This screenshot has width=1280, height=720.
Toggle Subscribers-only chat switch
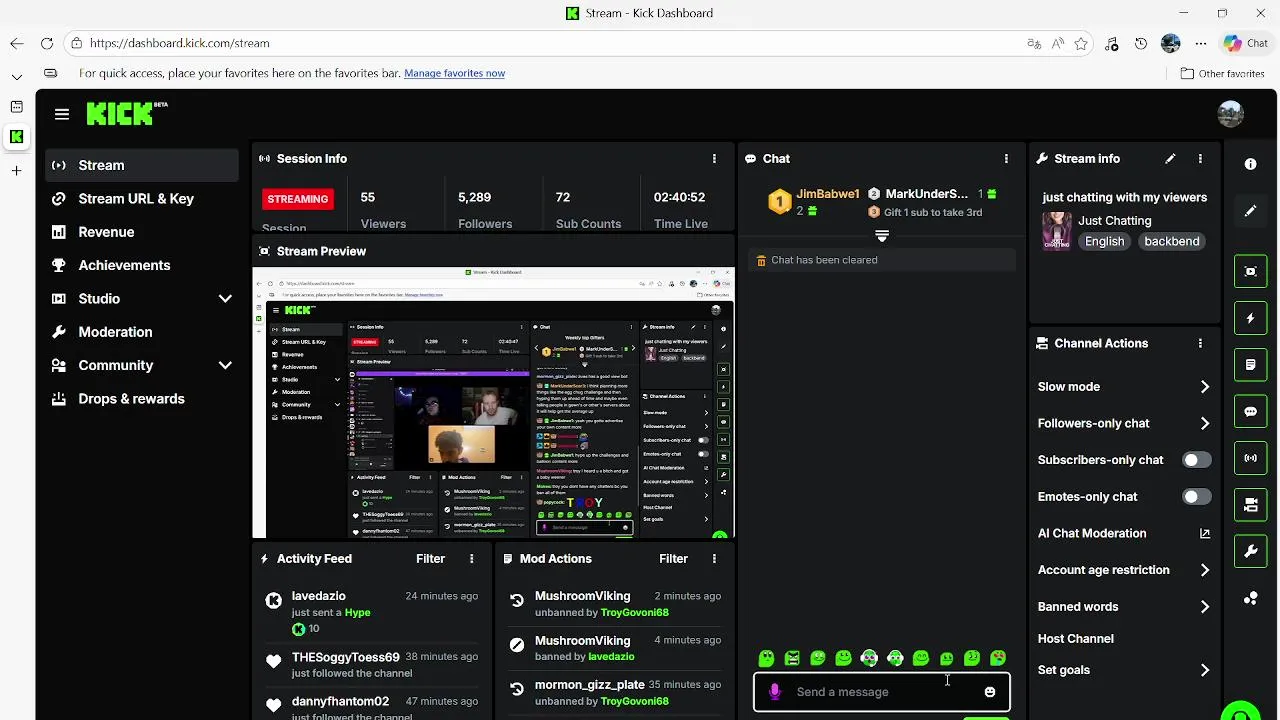point(1196,460)
